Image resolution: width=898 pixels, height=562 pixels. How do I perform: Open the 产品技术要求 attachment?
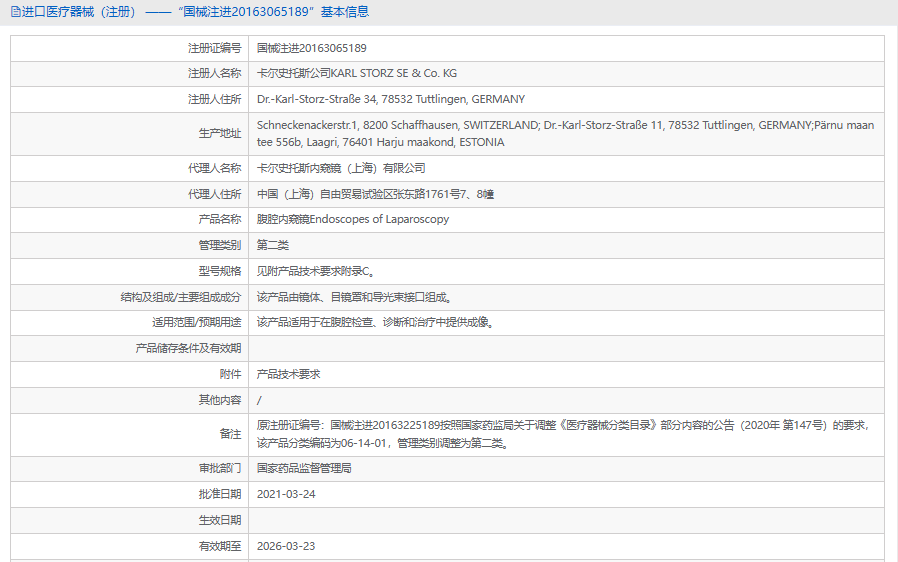[x=288, y=374]
